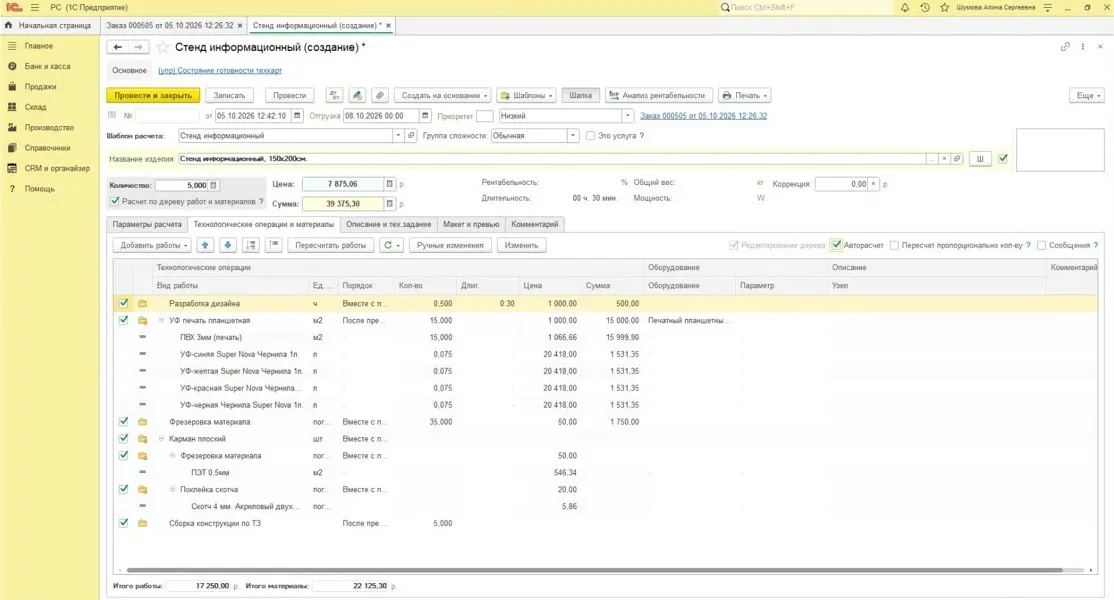This screenshot has height=600, width=1114.
Task: Enable the Сообщения checkbox
Action: tap(1042, 245)
